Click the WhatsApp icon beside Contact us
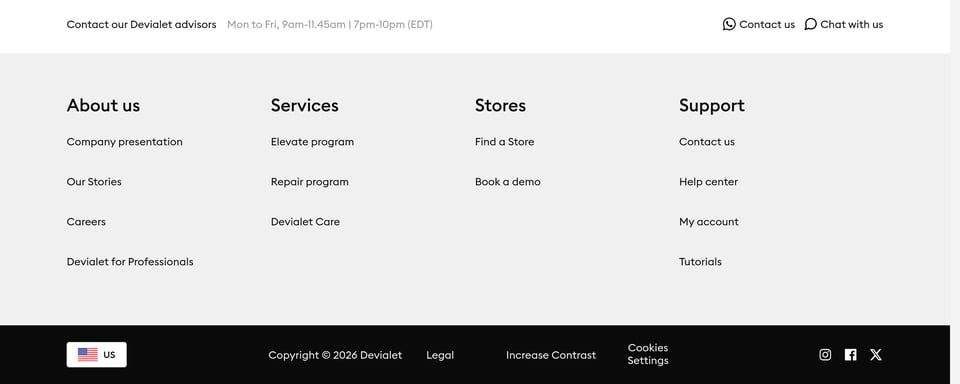960x384 pixels. coord(729,24)
